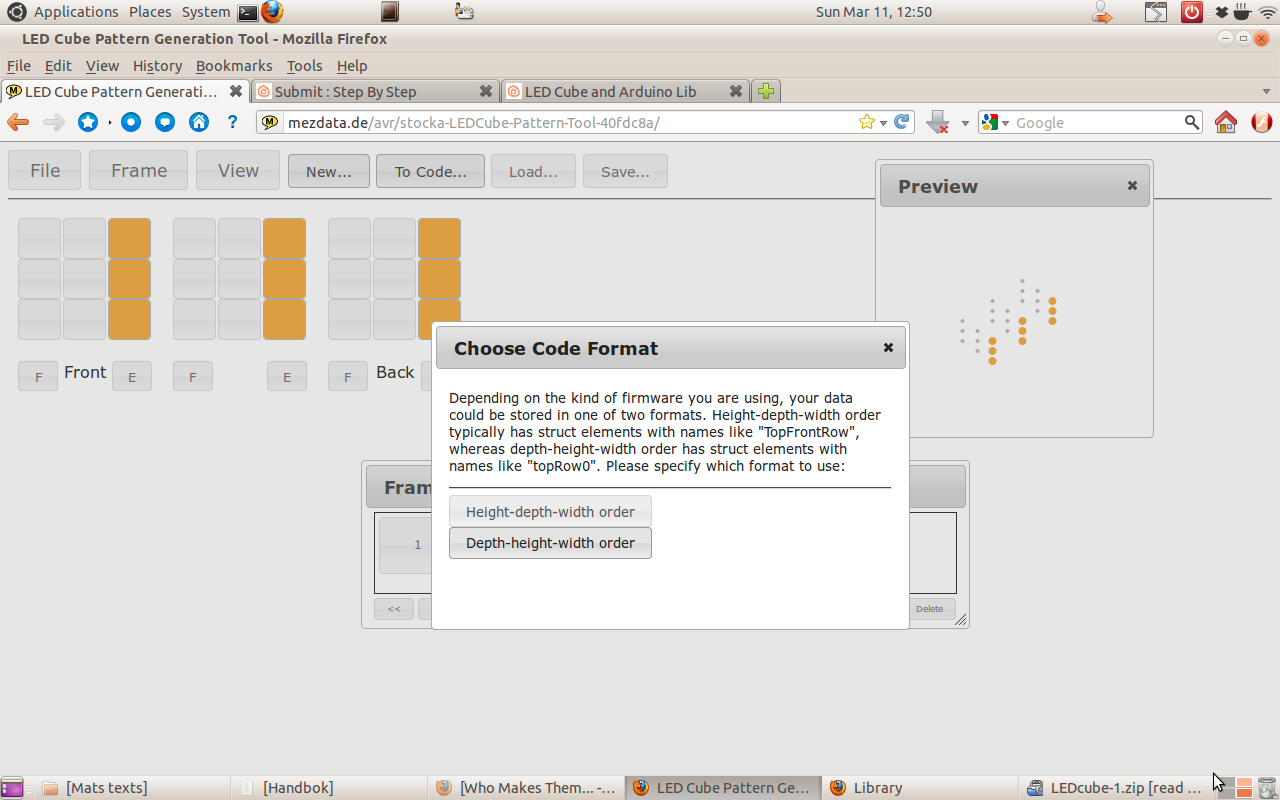
Task: Click the << button in the Frames panel
Action: click(394, 608)
